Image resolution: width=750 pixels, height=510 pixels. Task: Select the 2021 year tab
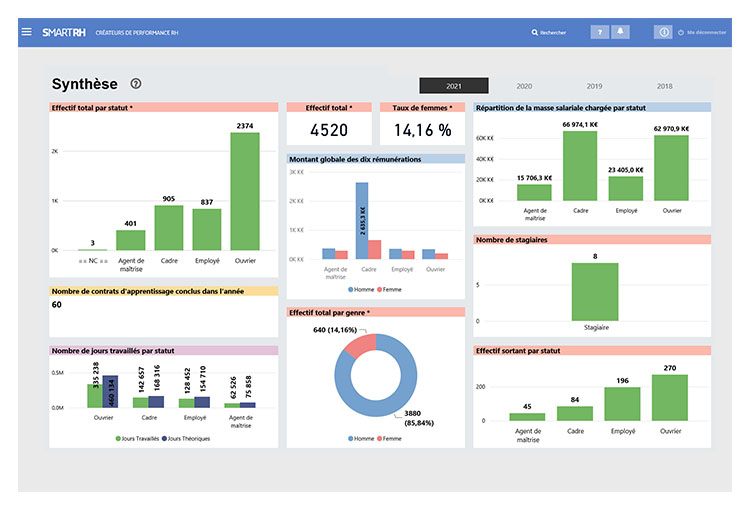(x=454, y=86)
